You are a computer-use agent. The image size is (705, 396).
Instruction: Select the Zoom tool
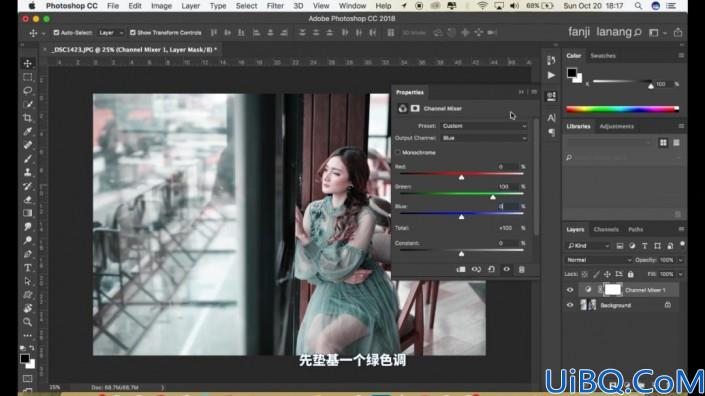coord(27,322)
